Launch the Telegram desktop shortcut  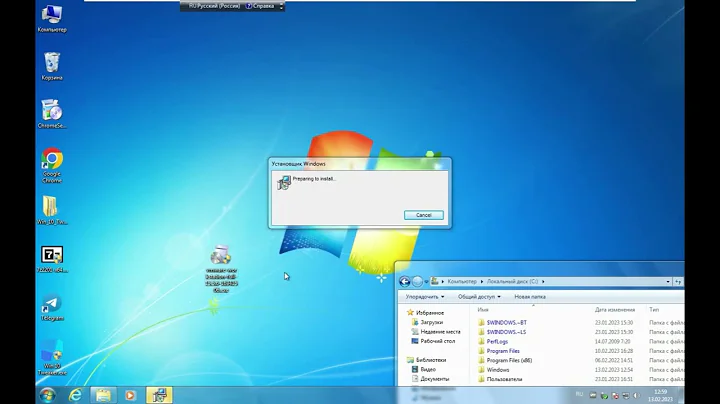point(52,308)
